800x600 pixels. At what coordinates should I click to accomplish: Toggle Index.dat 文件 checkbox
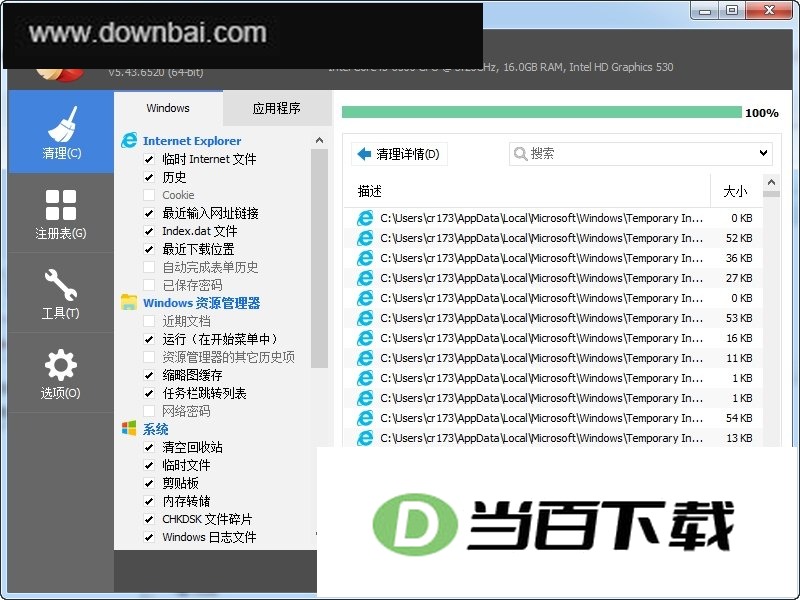pos(149,231)
